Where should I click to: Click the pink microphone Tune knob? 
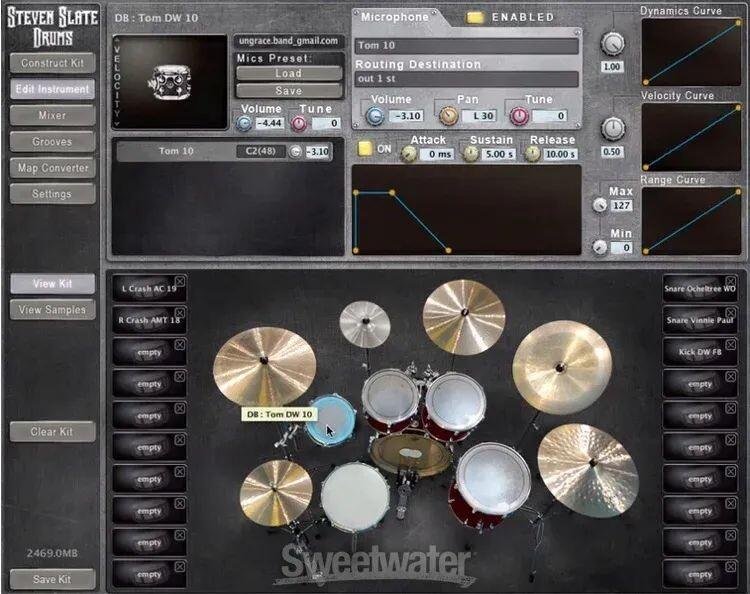[x=519, y=116]
